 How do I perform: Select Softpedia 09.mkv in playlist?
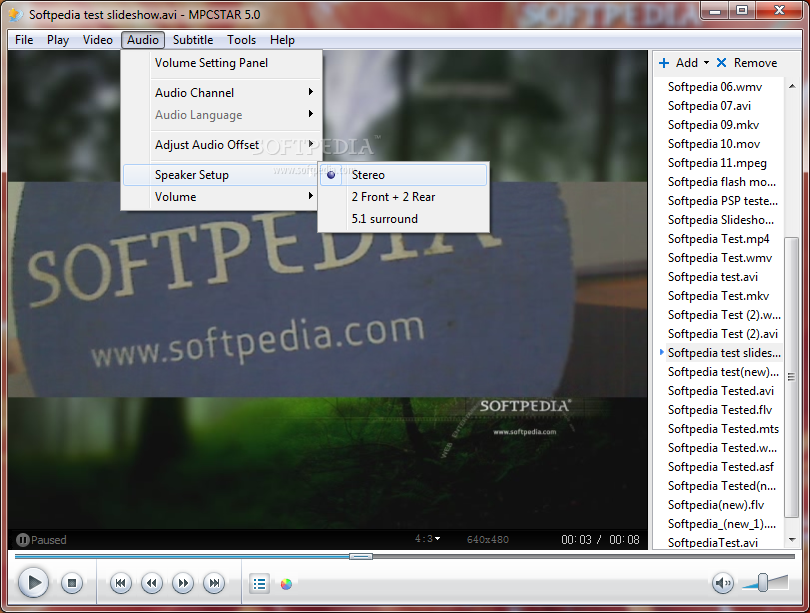point(713,125)
